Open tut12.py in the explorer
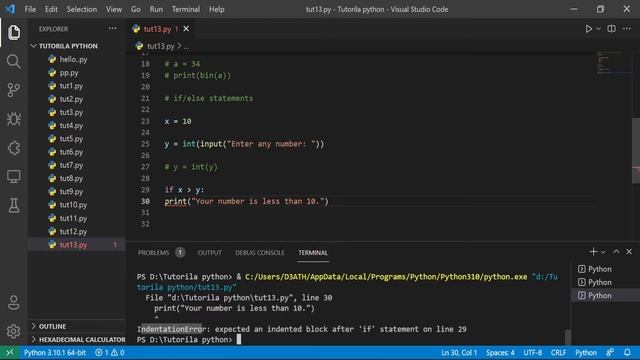640x360 pixels. (x=73, y=231)
